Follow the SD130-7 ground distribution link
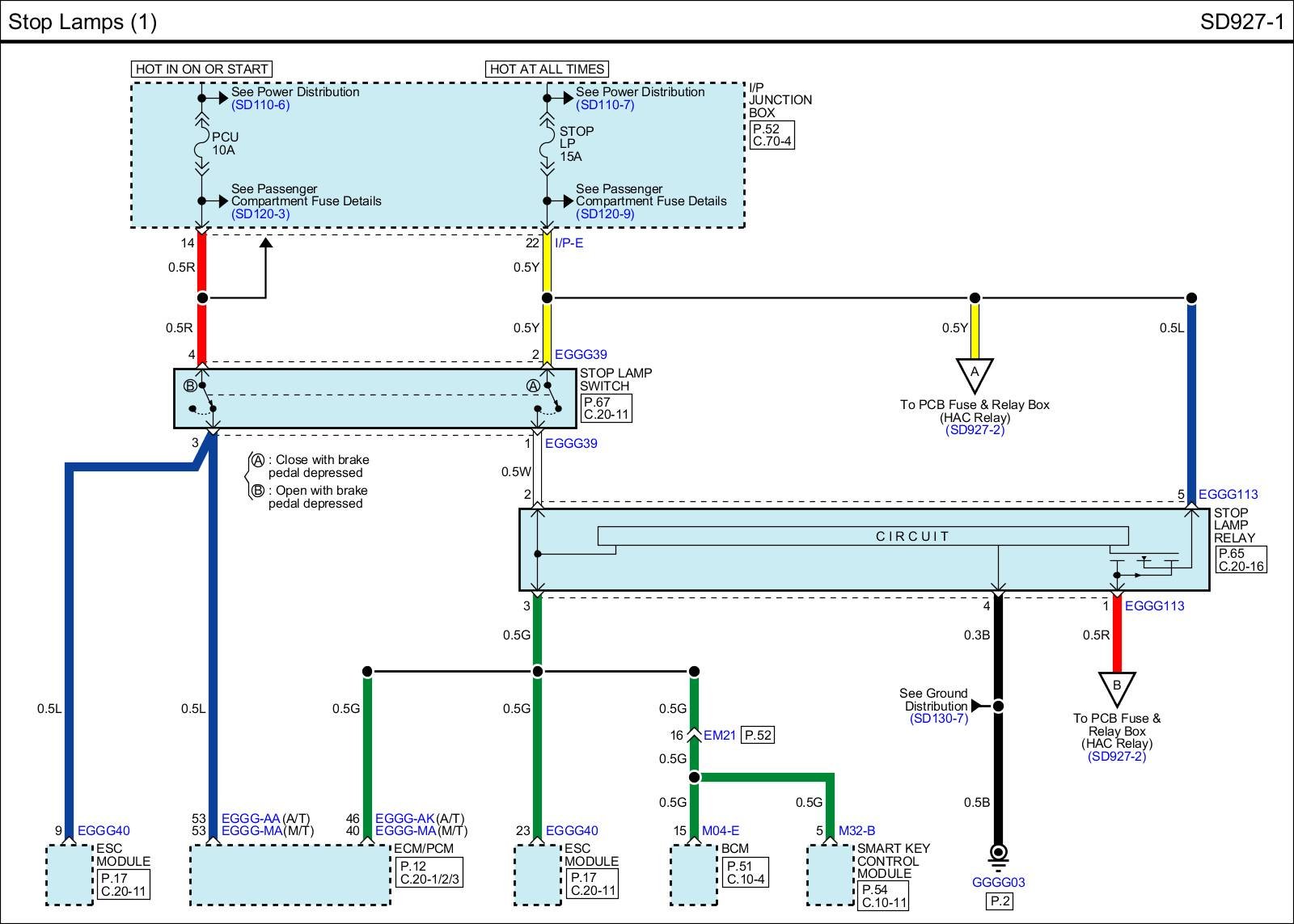 [x=938, y=719]
